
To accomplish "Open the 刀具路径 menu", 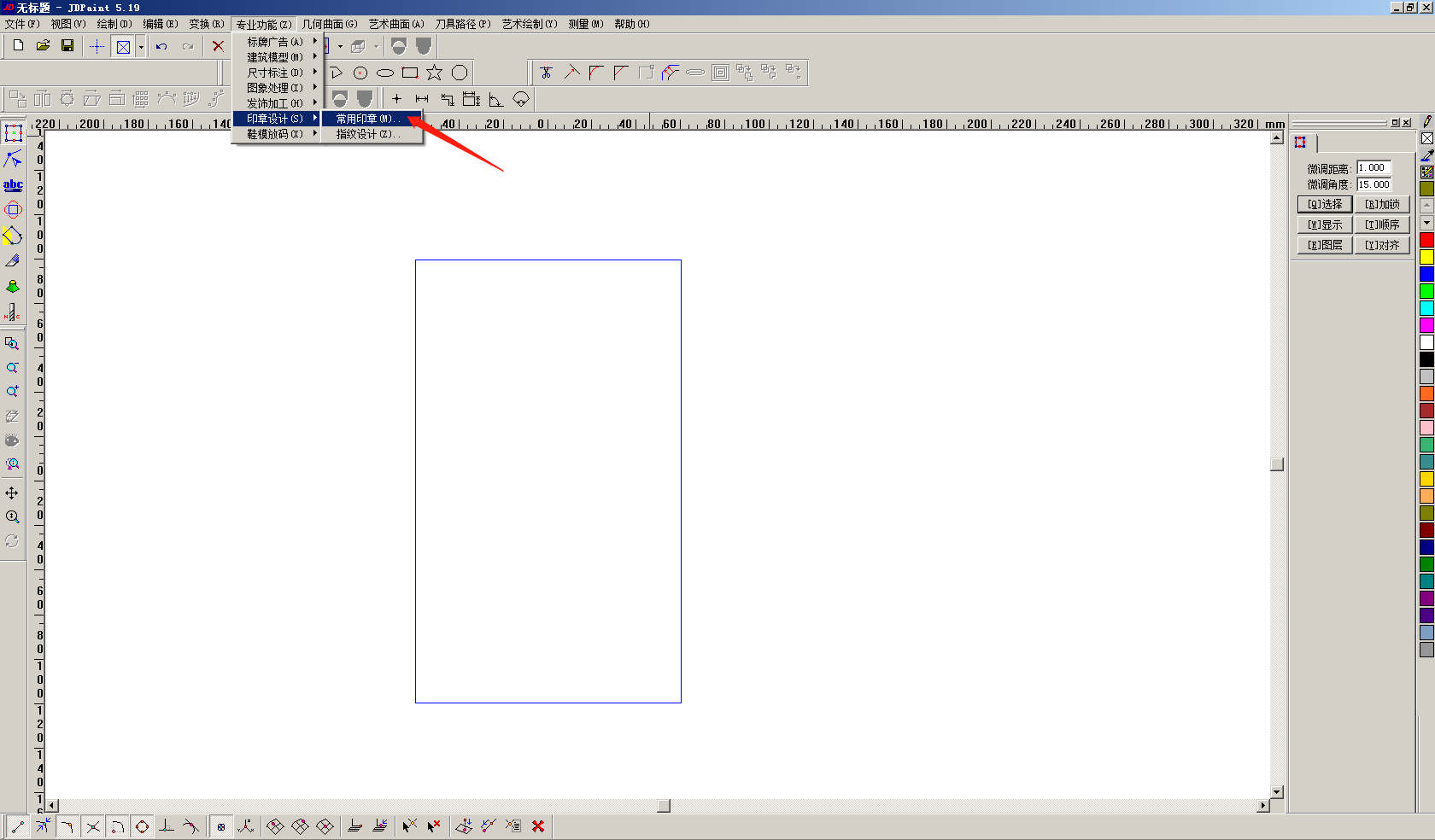I will coord(462,24).
